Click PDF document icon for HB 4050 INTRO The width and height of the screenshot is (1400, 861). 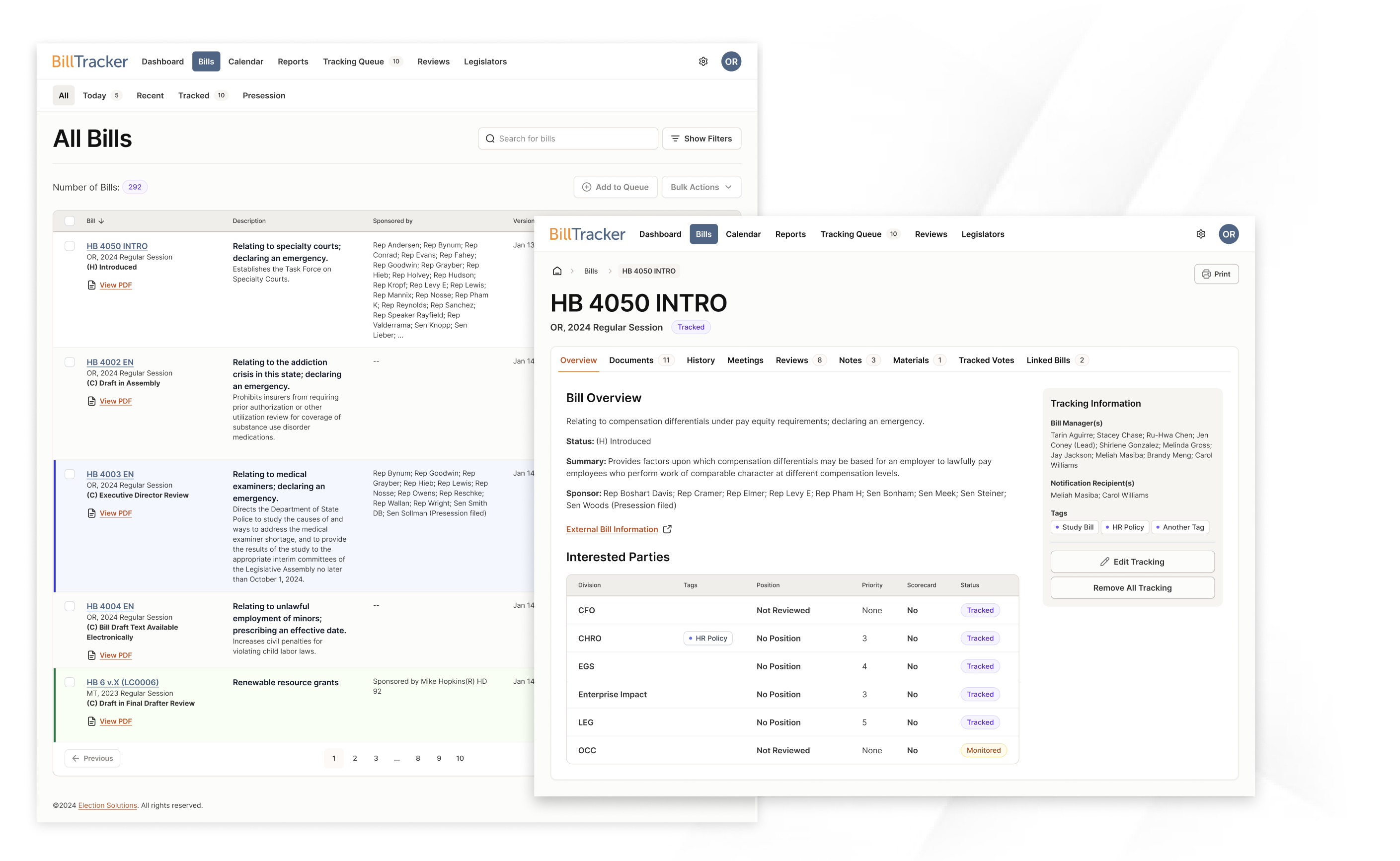point(91,286)
